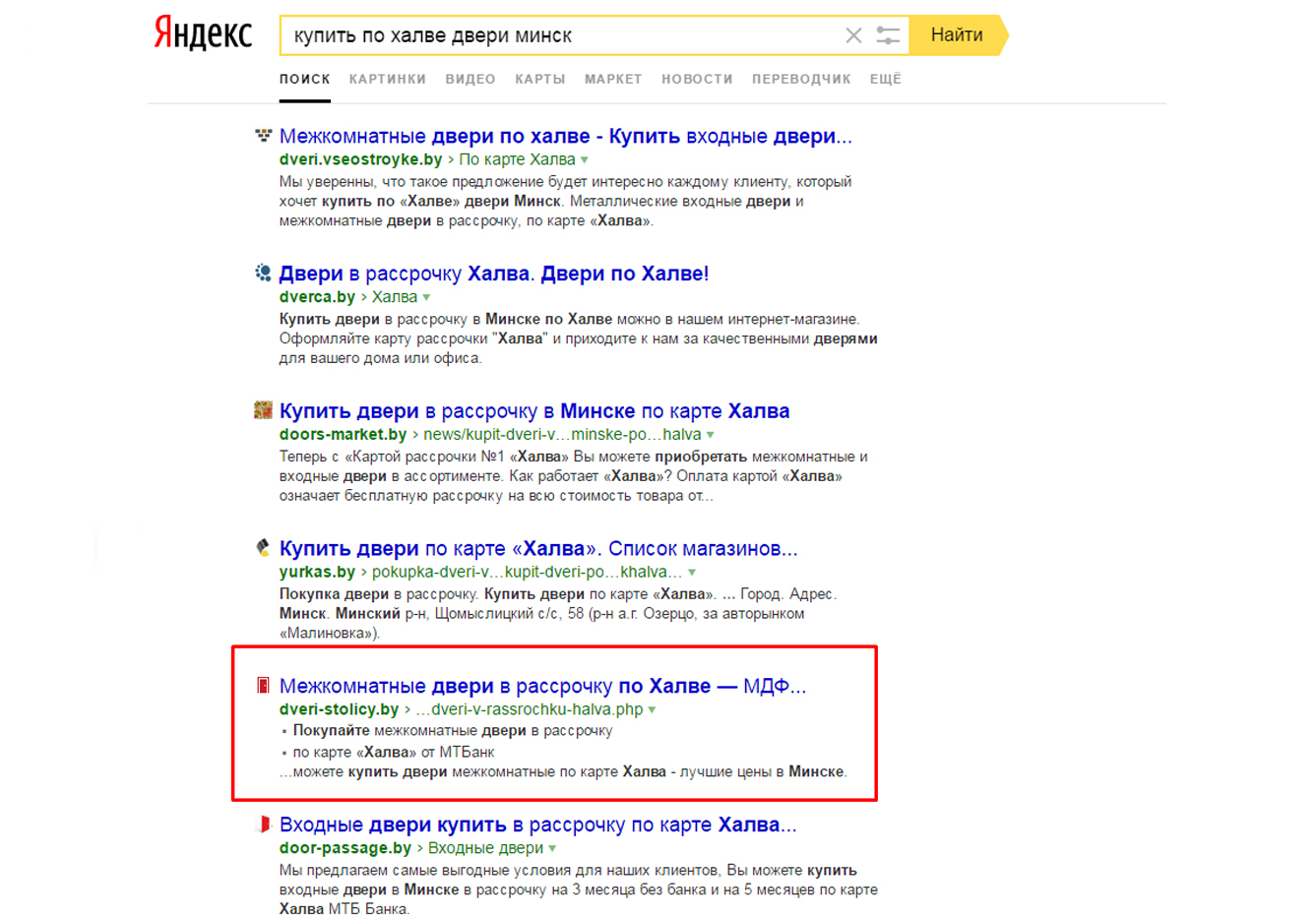The width and height of the screenshot is (1316, 918).
Task: Expand the dropdown arrow next to 'По карте Халва'
Action: (585, 159)
